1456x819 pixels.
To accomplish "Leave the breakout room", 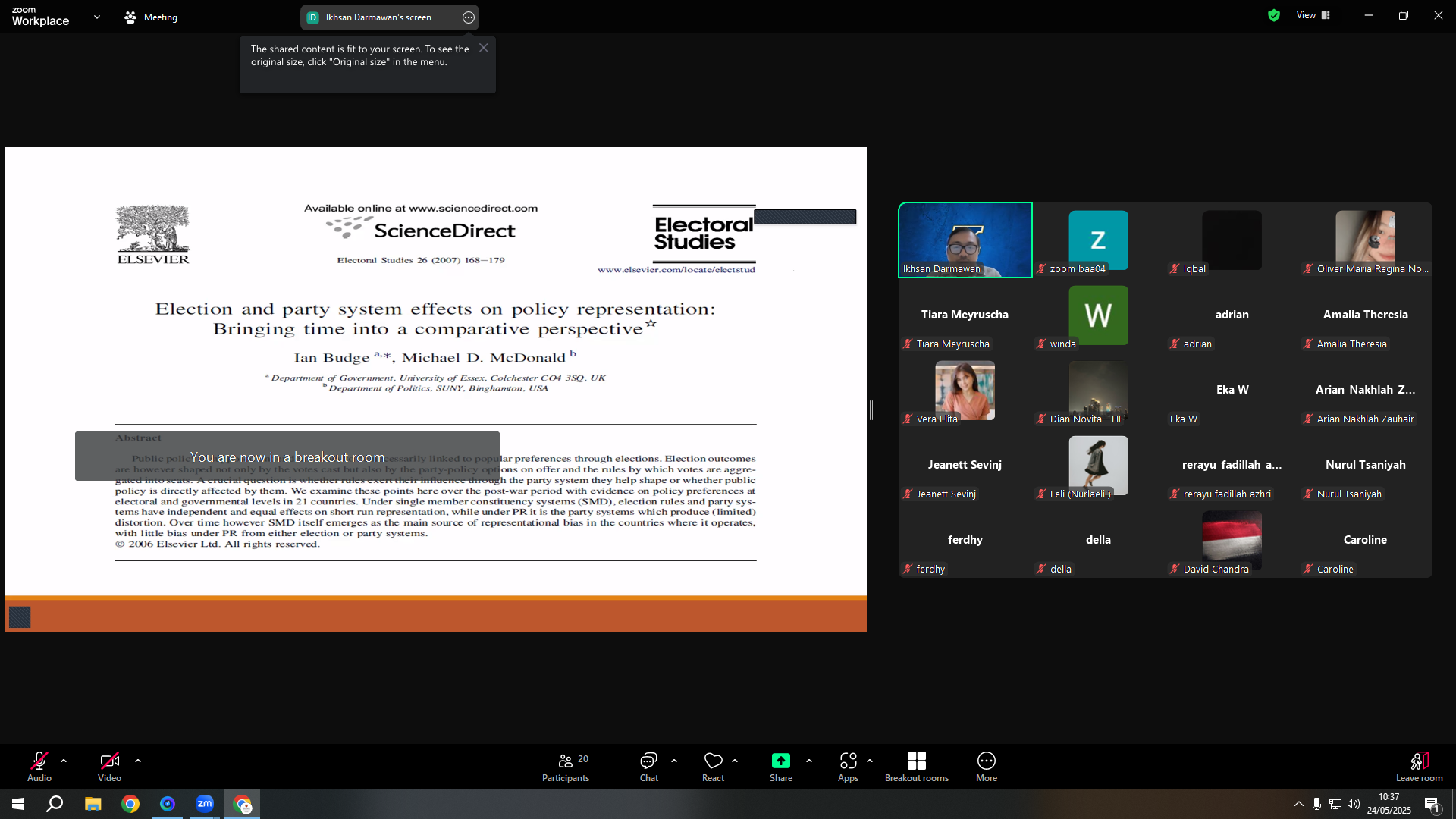I will click(1420, 767).
